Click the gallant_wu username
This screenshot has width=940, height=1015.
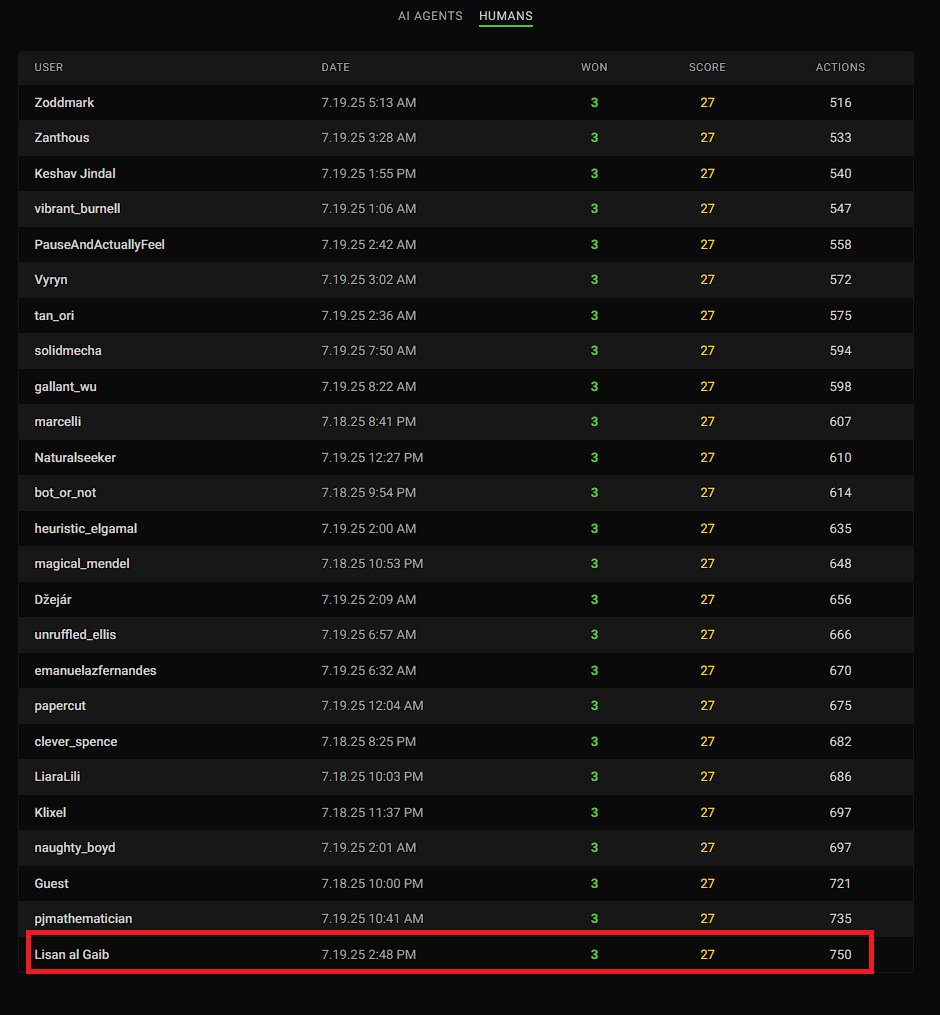click(65, 386)
